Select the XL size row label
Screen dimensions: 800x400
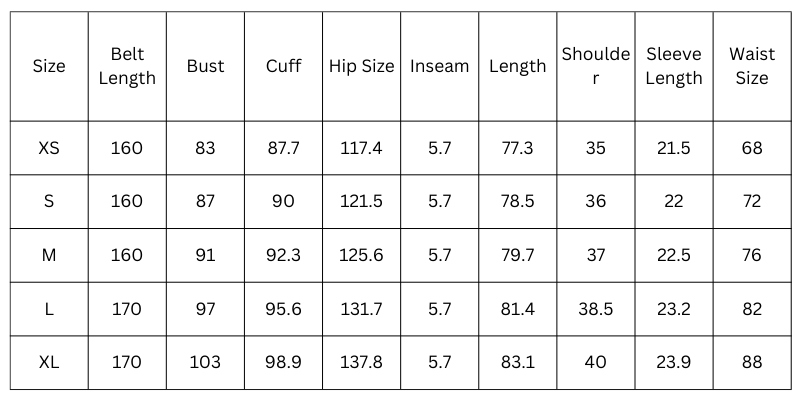[49, 362]
